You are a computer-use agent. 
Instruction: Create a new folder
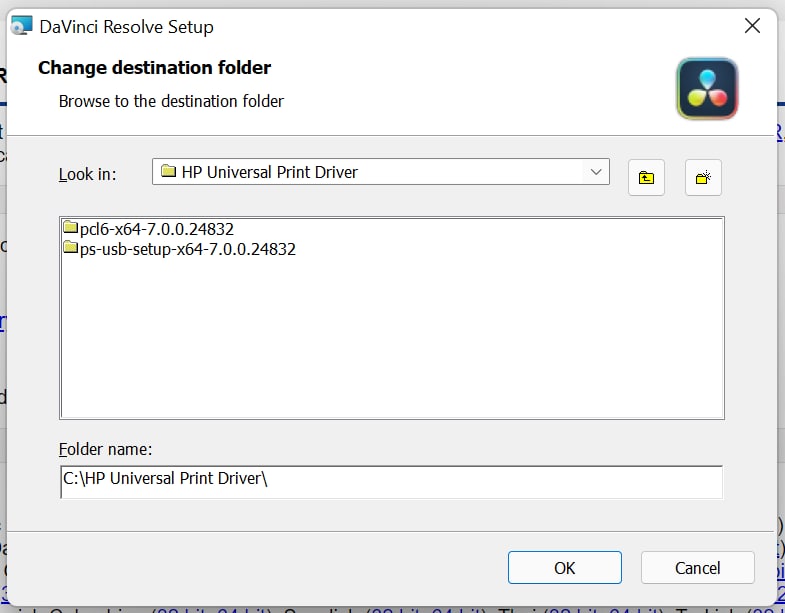tap(703, 177)
